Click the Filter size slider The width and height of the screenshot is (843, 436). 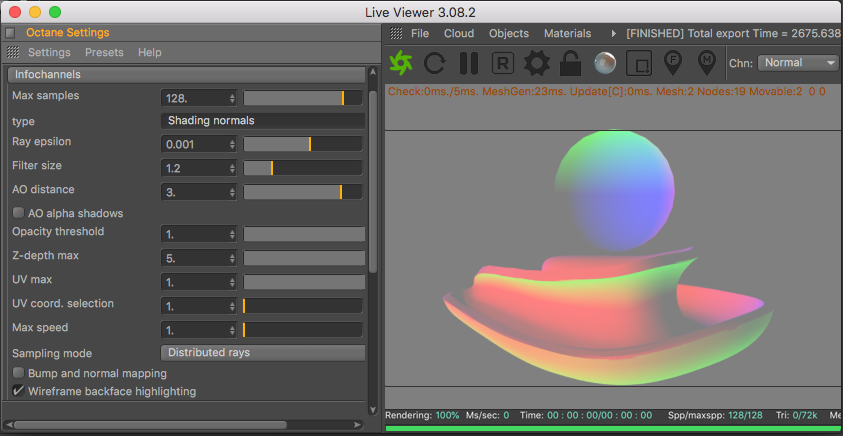pyautogui.click(x=303, y=168)
